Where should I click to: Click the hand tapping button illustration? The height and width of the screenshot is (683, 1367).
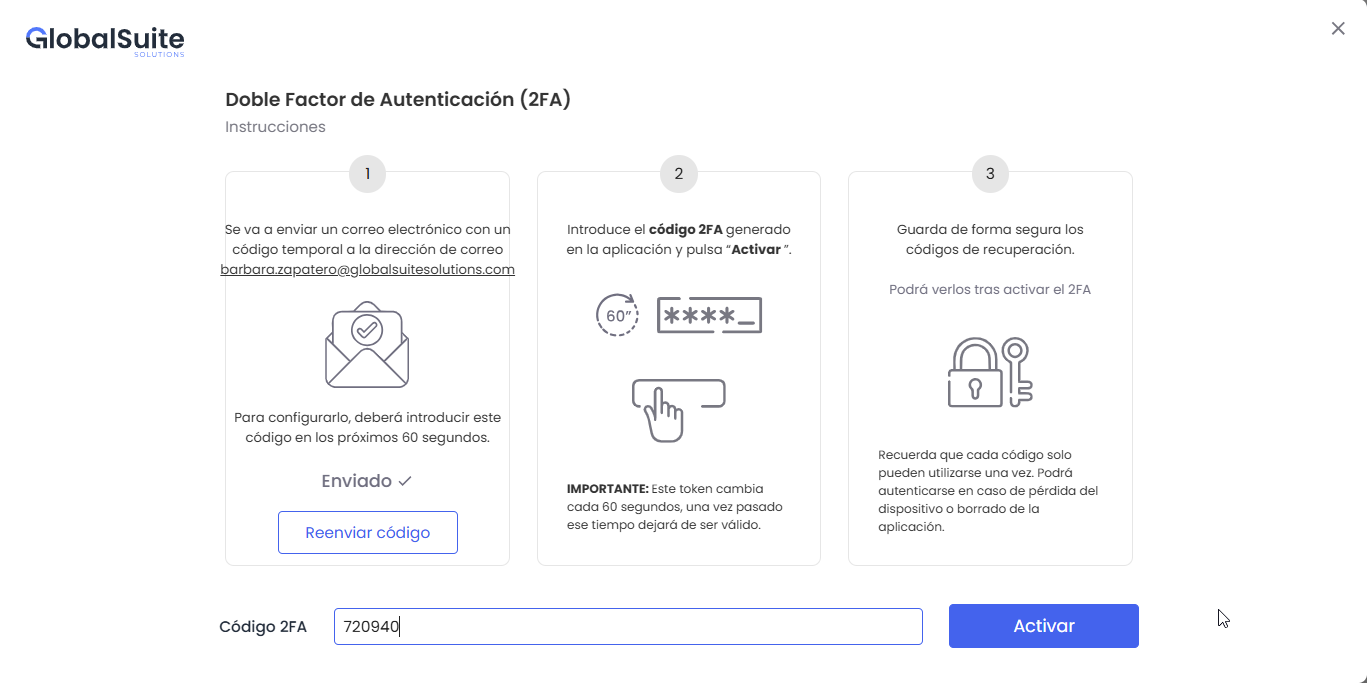[677, 408]
